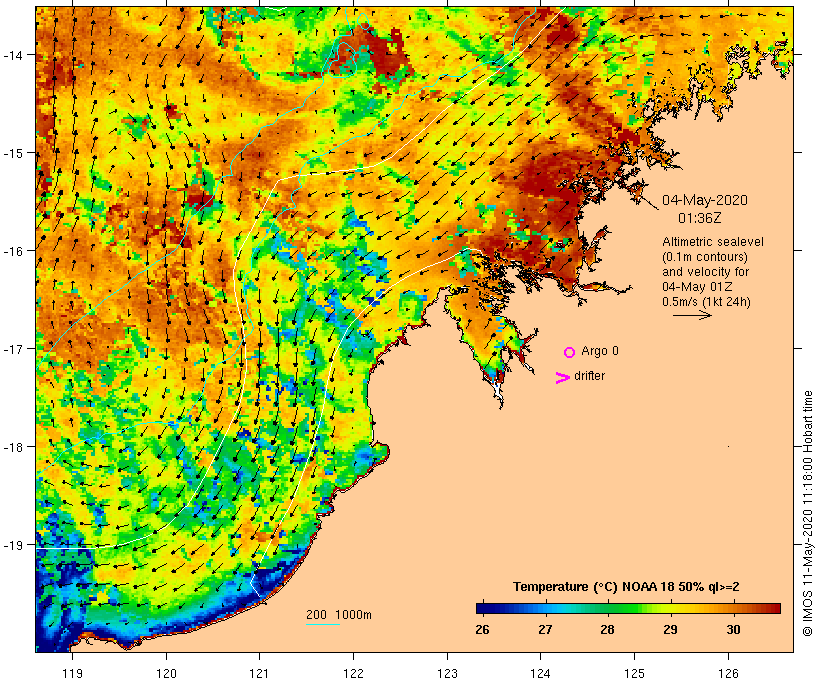Click the latitude label '-17'

(x=12, y=348)
